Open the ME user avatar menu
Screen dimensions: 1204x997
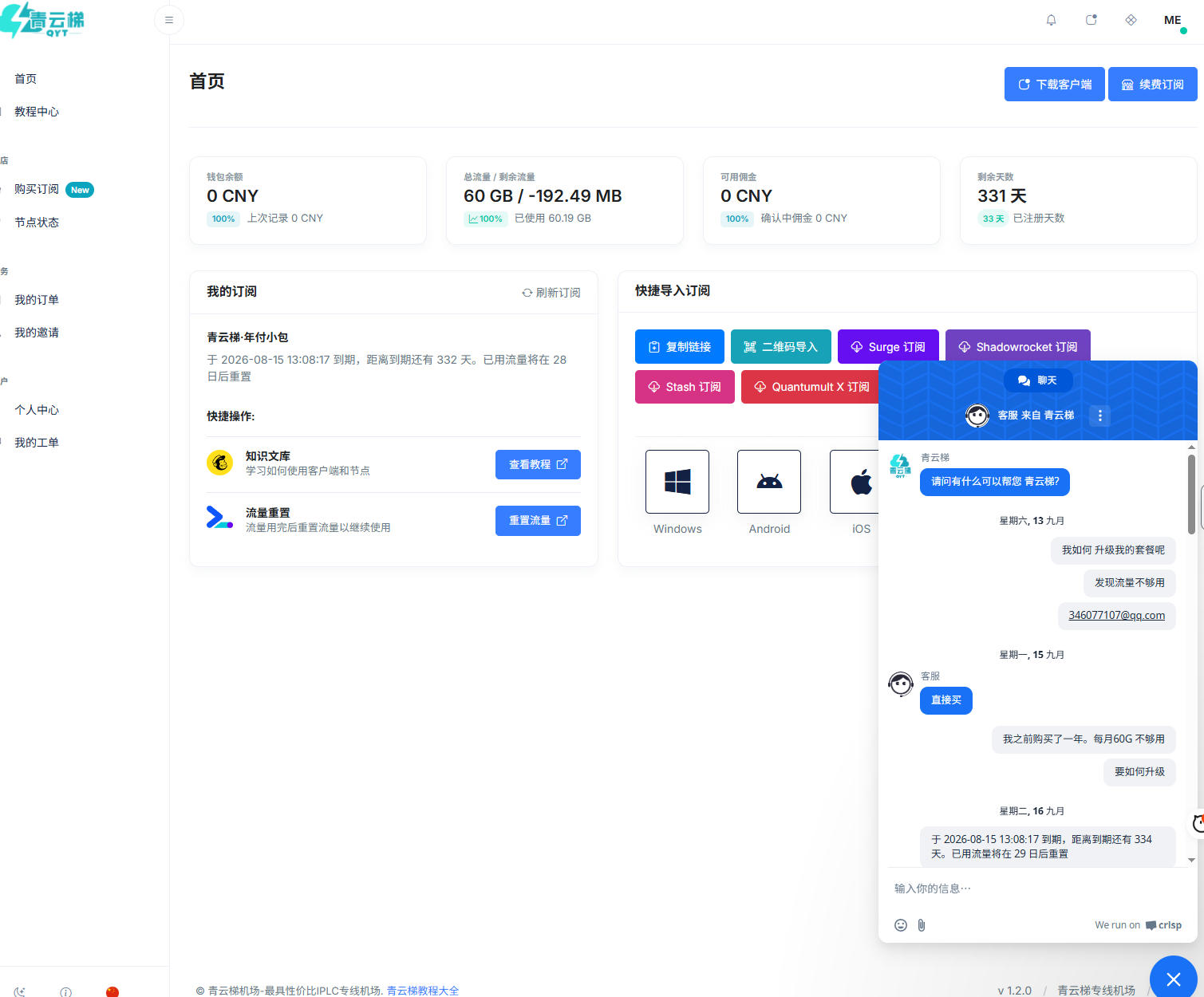[x=1173, y=21]
